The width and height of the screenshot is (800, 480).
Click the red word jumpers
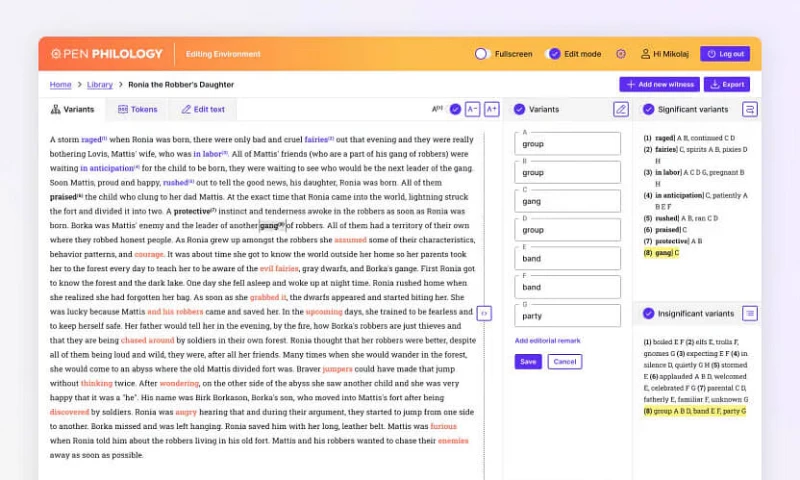(x=337, y=368)
